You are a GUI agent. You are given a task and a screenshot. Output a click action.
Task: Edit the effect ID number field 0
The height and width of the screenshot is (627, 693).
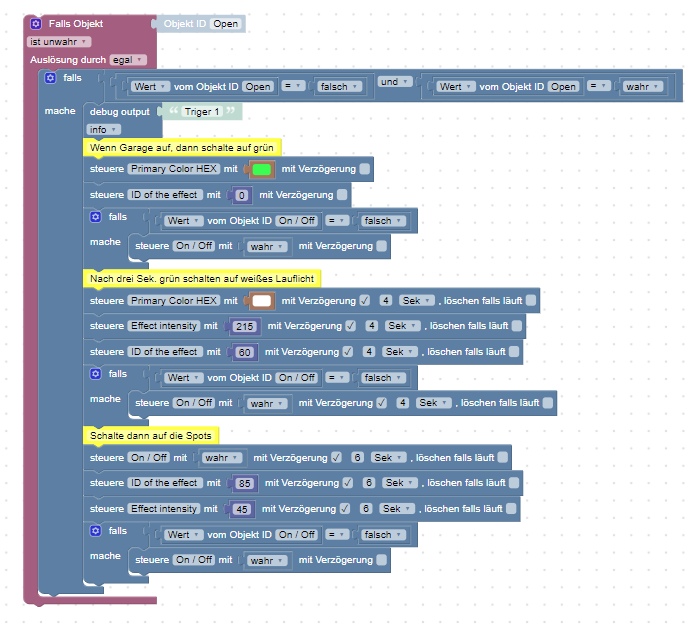click(x=241, y=195)
